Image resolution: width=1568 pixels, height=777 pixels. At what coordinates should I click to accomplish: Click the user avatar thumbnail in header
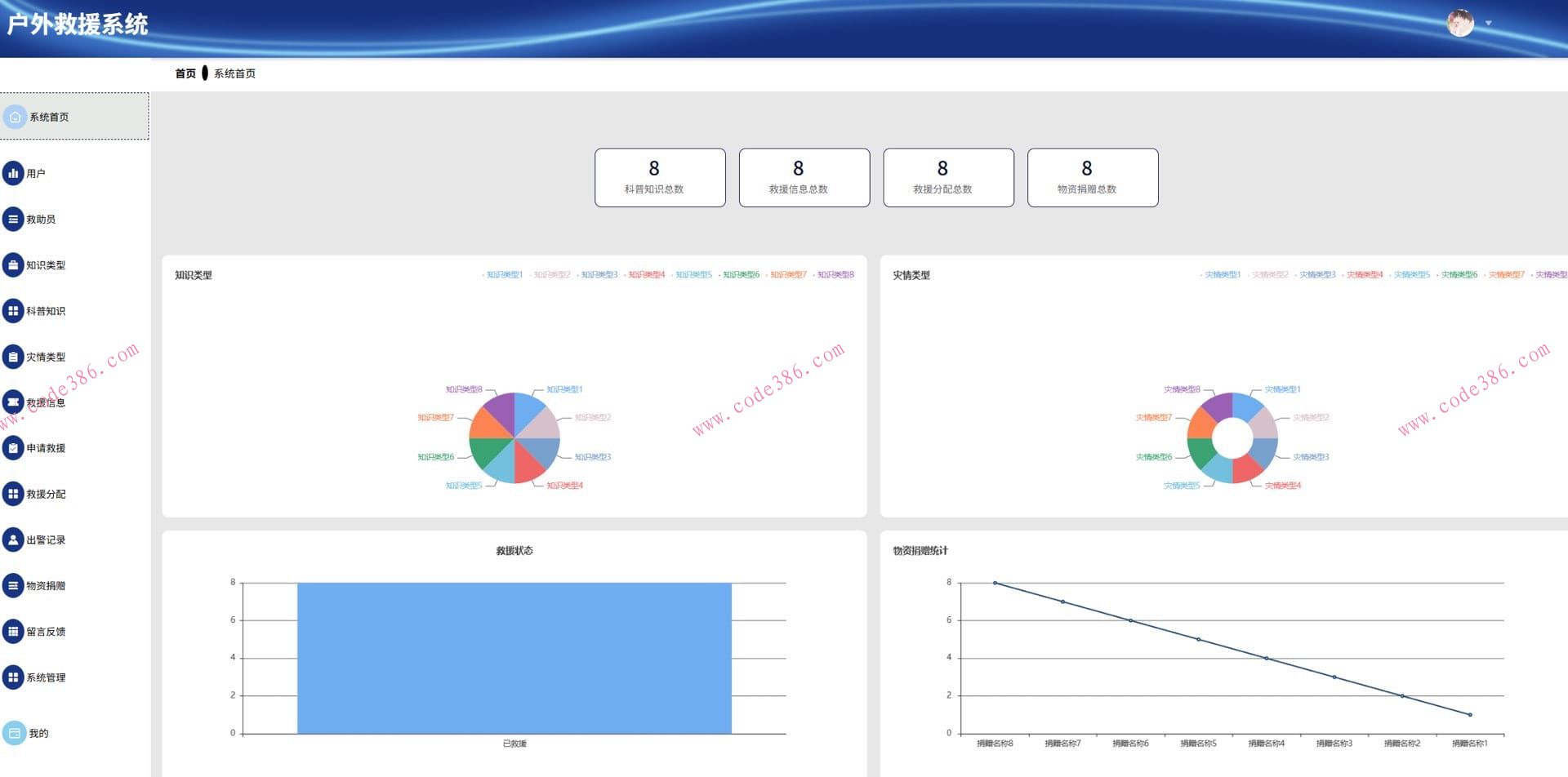(1460, 23)
